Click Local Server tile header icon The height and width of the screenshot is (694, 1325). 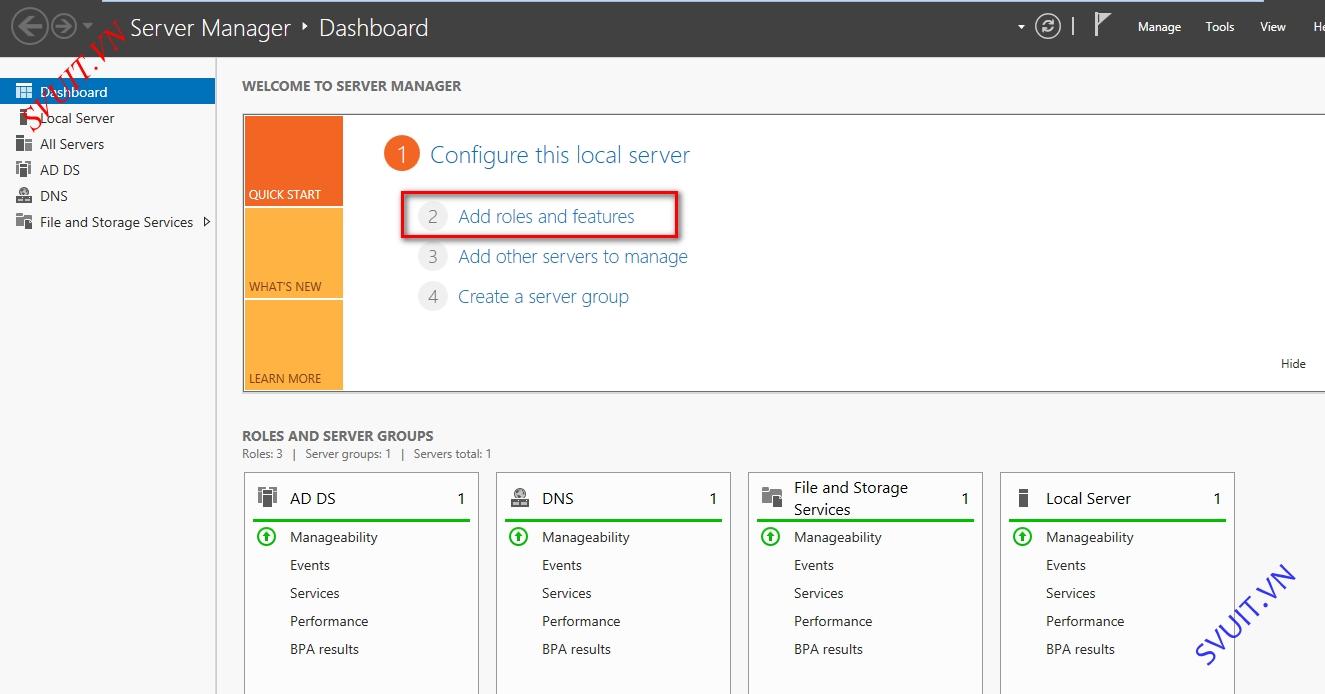tap(1023, 498)
